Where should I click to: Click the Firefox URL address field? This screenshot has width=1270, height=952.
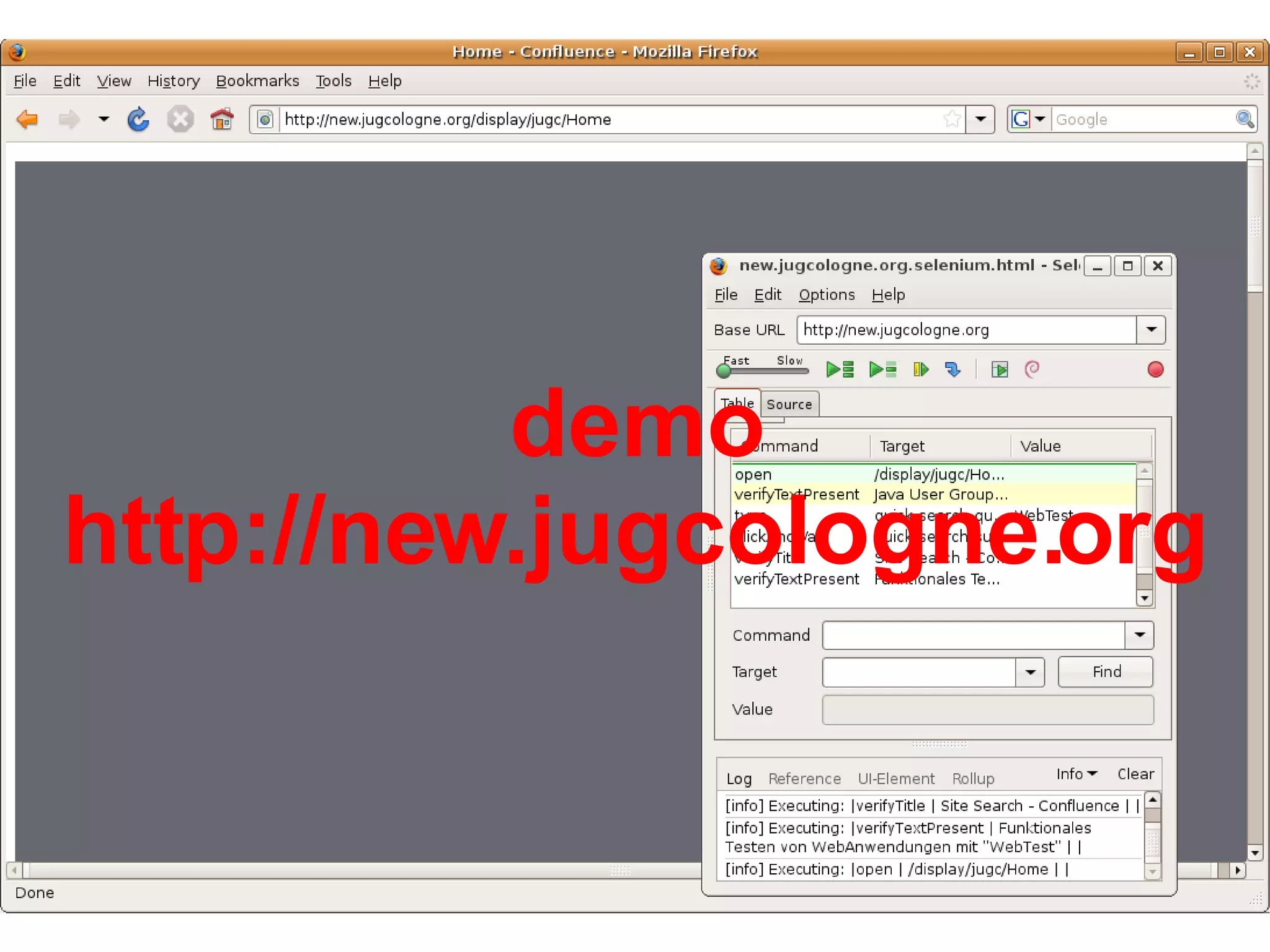point(611,119)
